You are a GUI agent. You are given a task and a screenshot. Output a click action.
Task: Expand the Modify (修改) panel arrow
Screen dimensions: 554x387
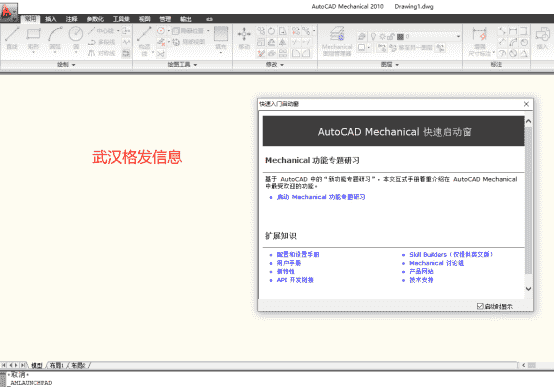pos(282,65)
